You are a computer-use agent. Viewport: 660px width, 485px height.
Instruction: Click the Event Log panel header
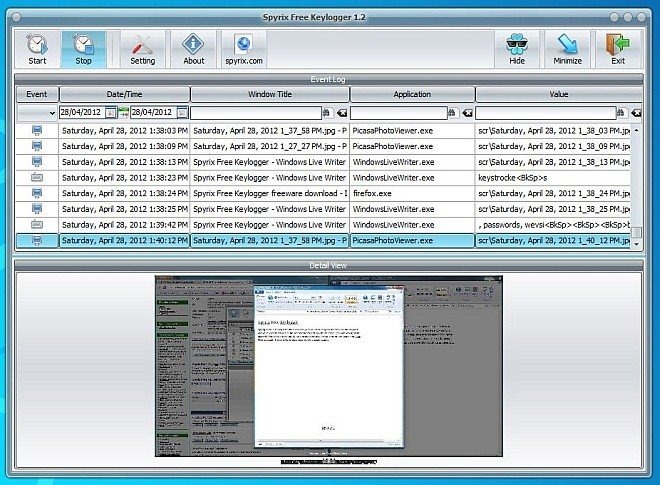point(328,79)
